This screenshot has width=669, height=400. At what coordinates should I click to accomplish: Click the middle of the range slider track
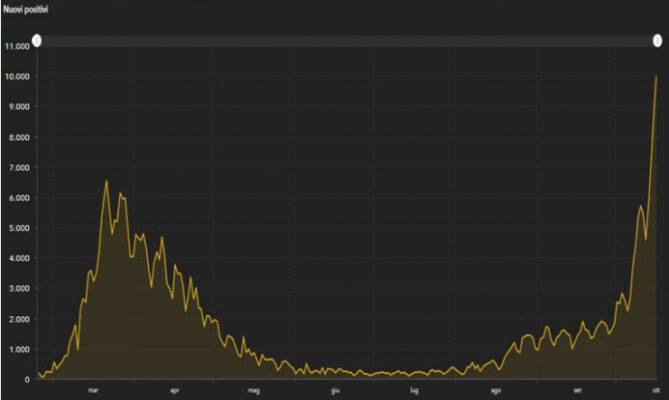pos(346,40)
